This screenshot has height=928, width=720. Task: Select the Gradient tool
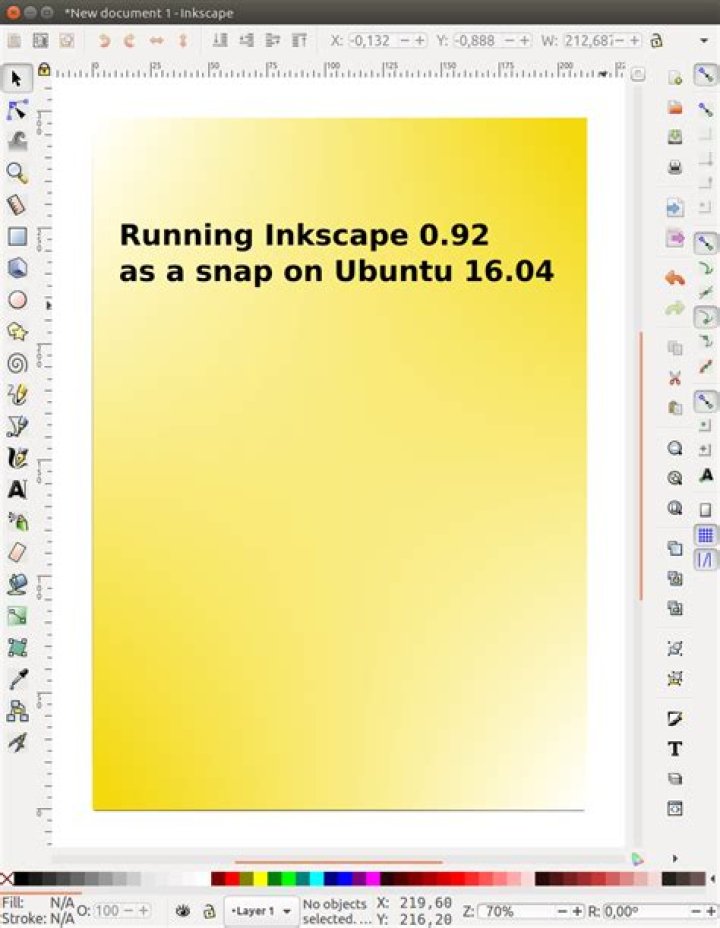(x=17, y=616)
